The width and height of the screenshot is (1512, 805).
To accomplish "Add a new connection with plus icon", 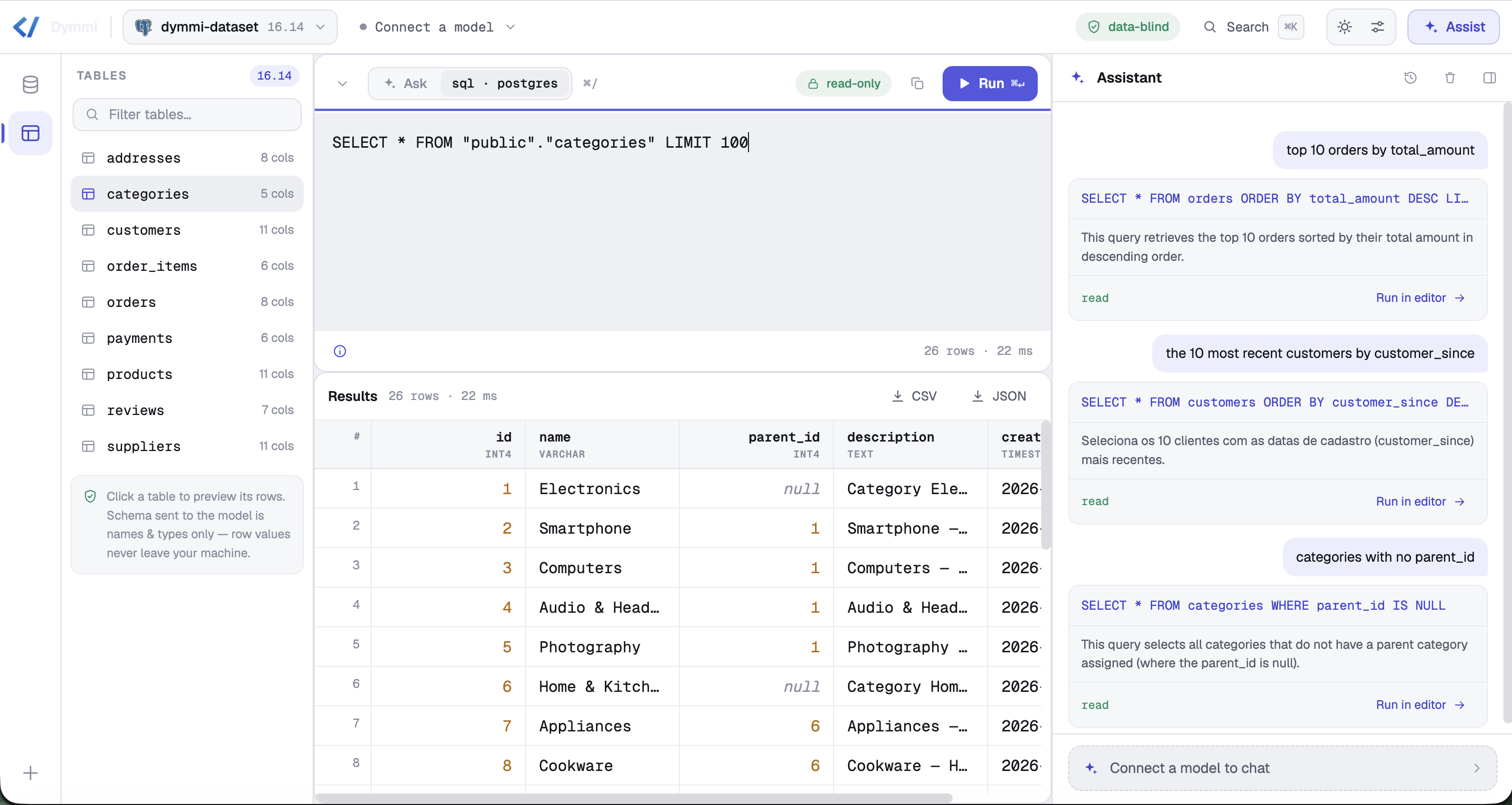I will point(31,772).
